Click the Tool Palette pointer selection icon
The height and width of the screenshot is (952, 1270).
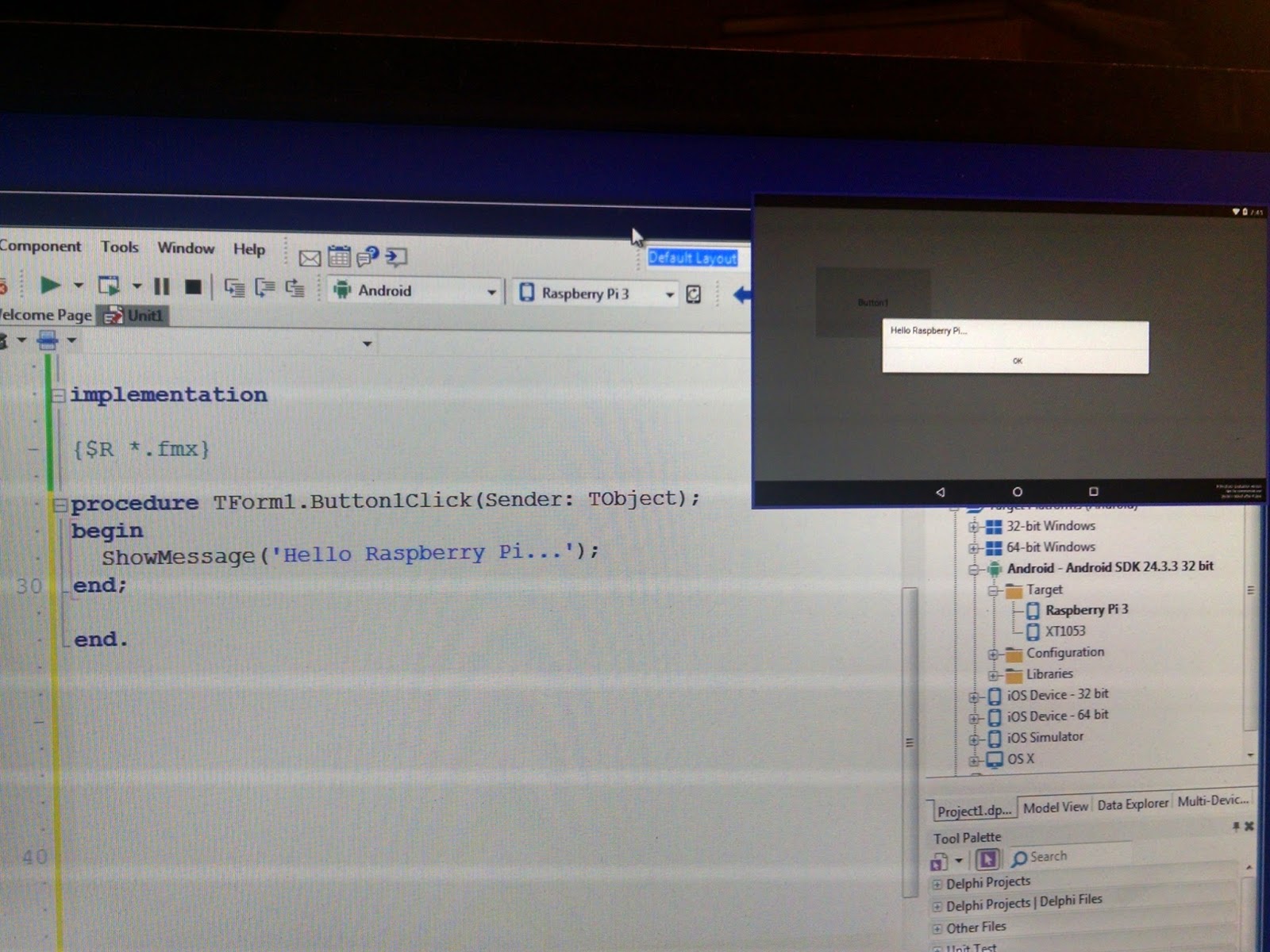(987, 859)
